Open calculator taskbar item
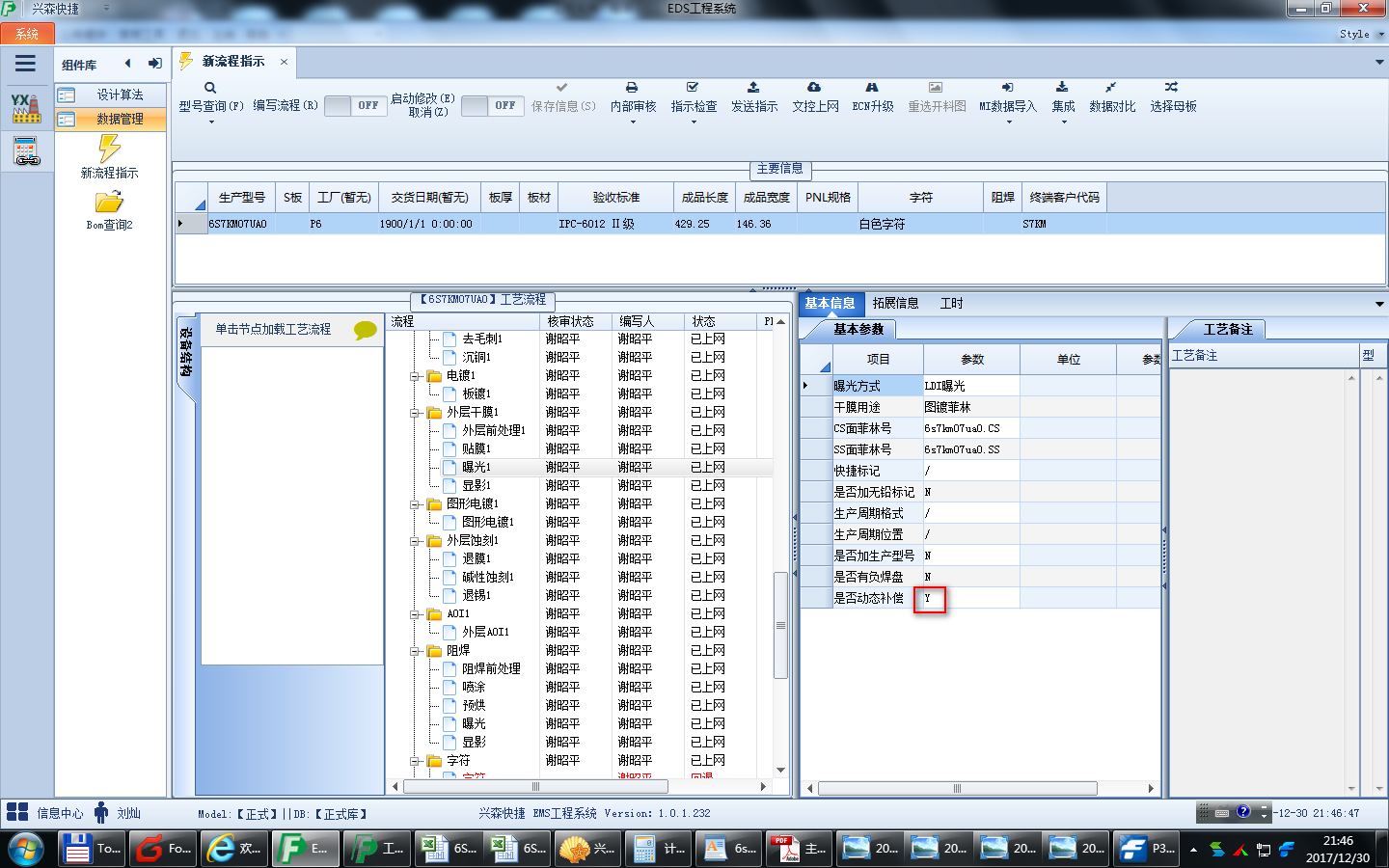 tap(657, 849)
